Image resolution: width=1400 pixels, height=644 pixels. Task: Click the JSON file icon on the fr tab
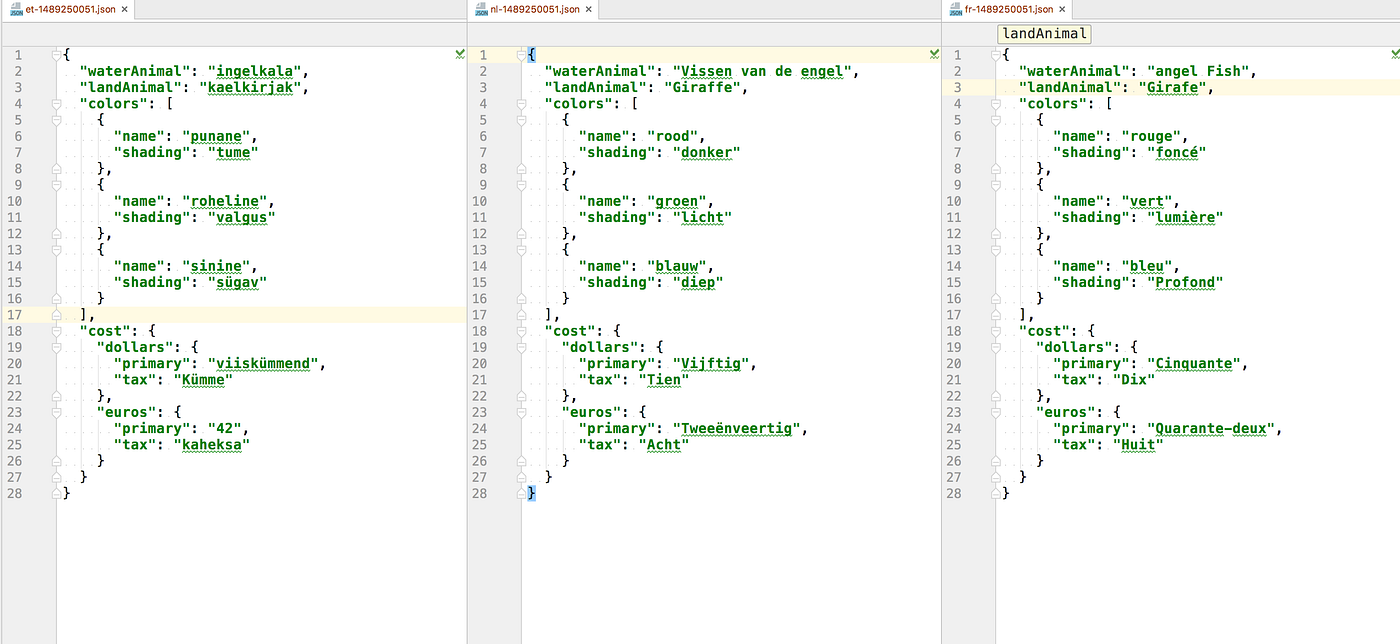click(953, 9)
